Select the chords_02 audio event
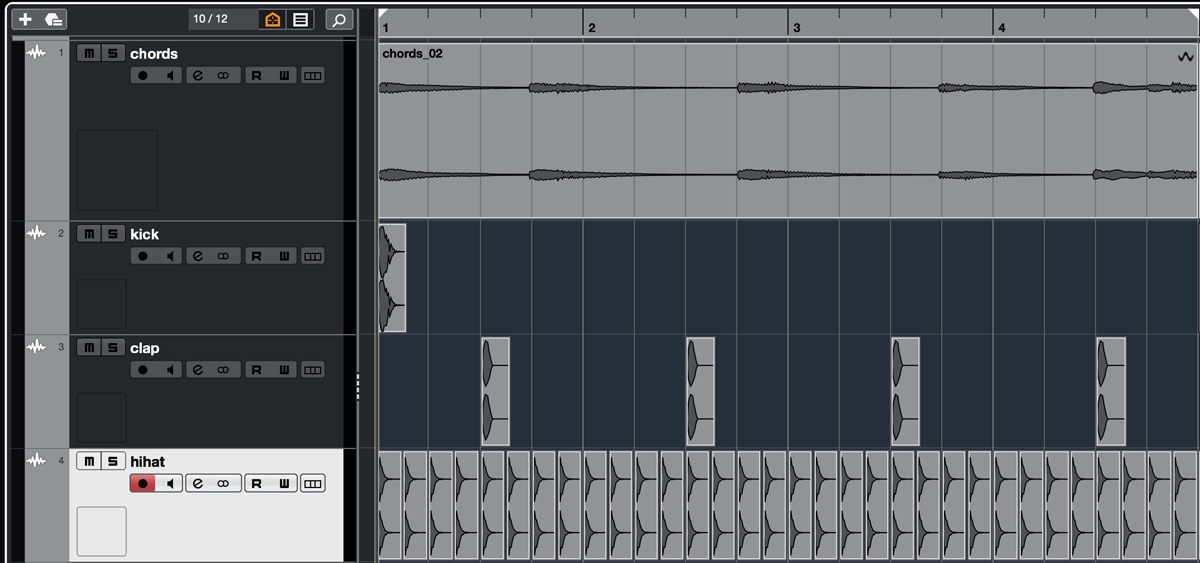The width and height of the screenshot is (1200, 563). pyautogui.click(x=788, y=130)
